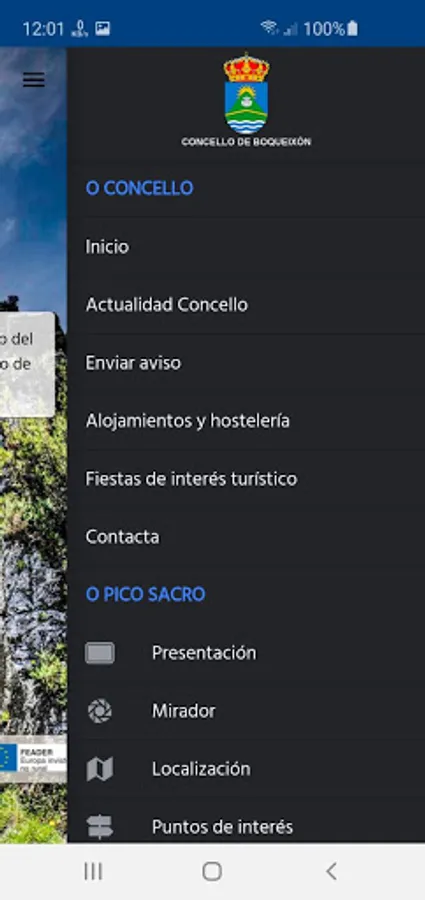Tap the hamburger menu icon
Image resolution: width=425 pixels, height=900 pixels.
coord(33,80)
